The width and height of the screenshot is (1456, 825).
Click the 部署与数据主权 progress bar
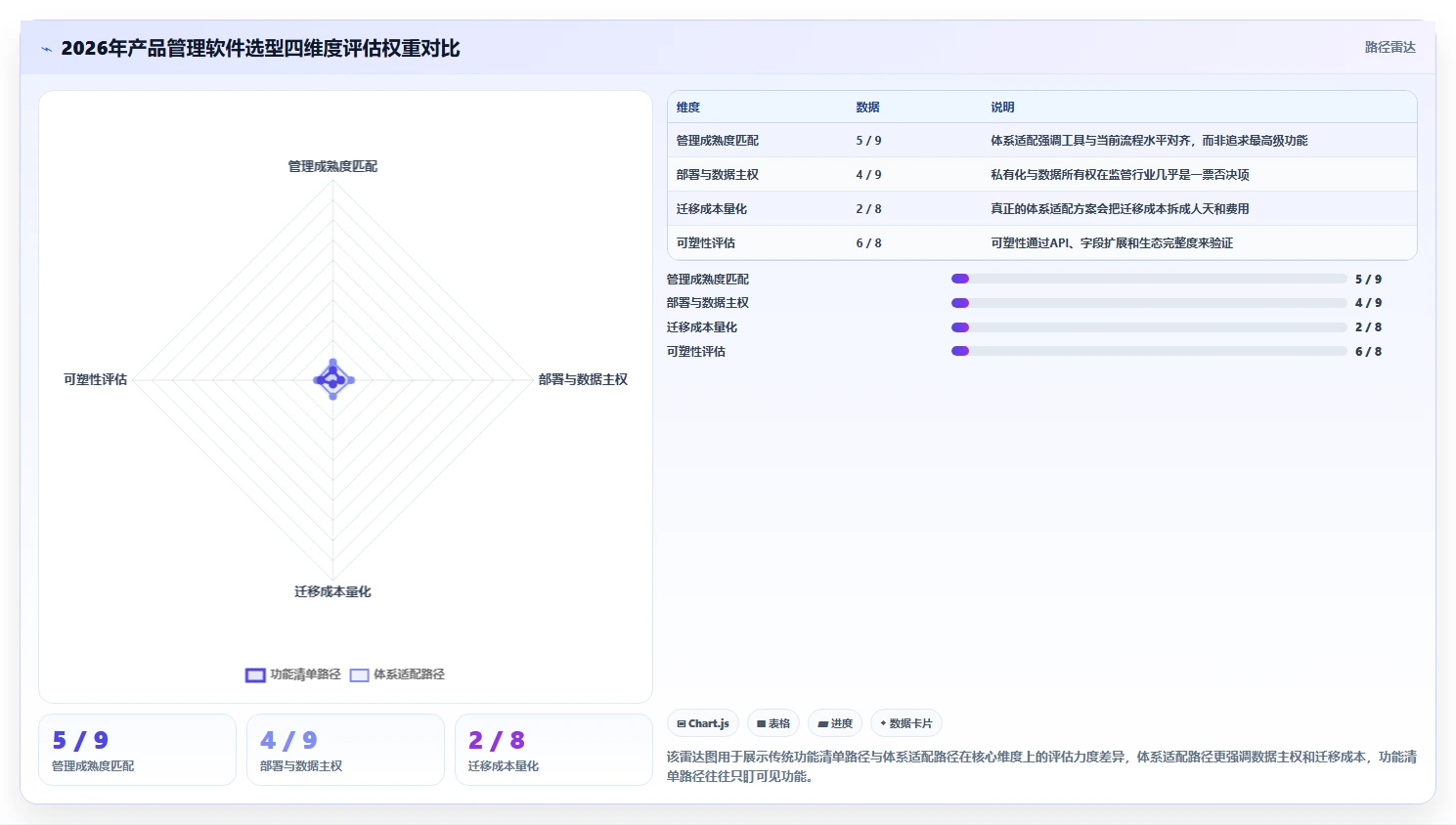click(x=1149, y=303)
